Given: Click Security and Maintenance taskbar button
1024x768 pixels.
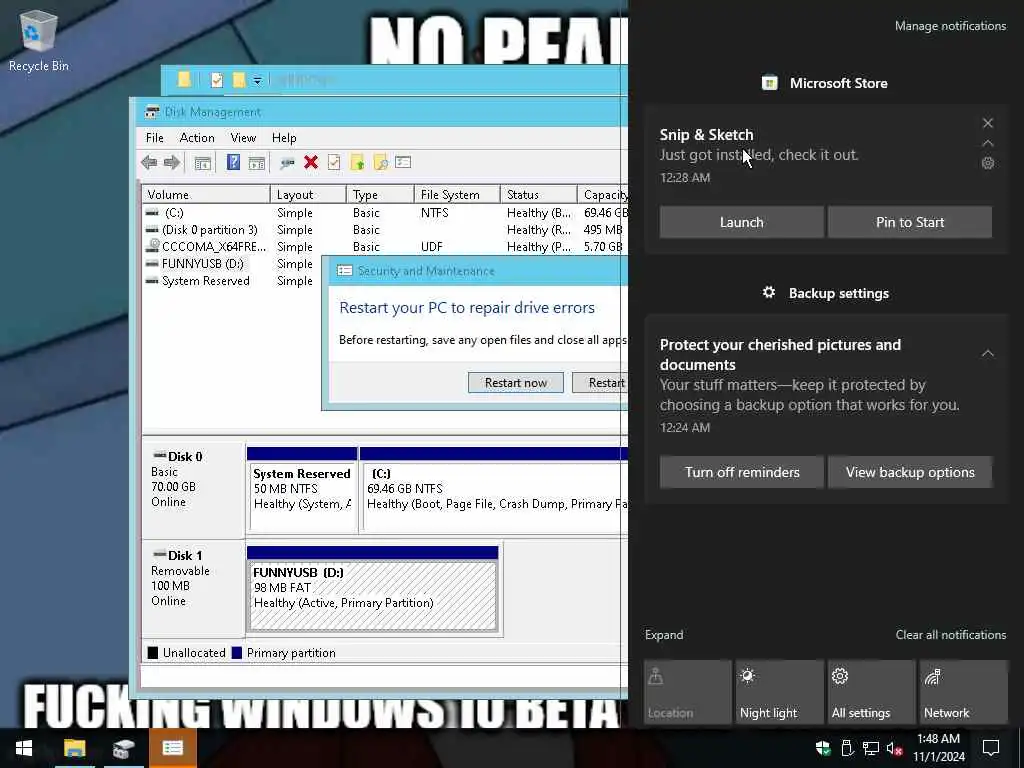Looking at the screenshot, I should (172, 748).
